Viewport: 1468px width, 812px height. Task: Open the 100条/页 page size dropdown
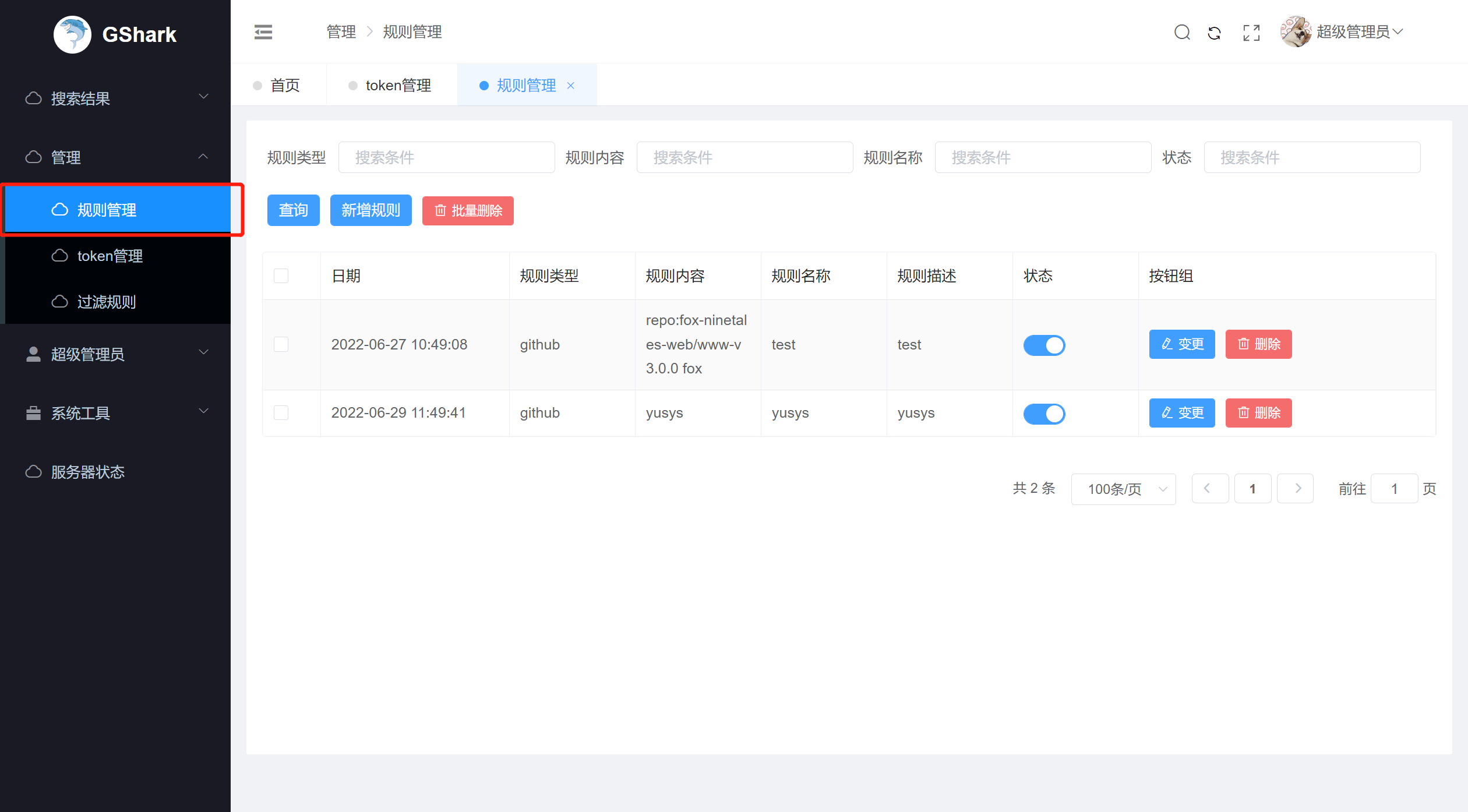(x=1123, y=489)
